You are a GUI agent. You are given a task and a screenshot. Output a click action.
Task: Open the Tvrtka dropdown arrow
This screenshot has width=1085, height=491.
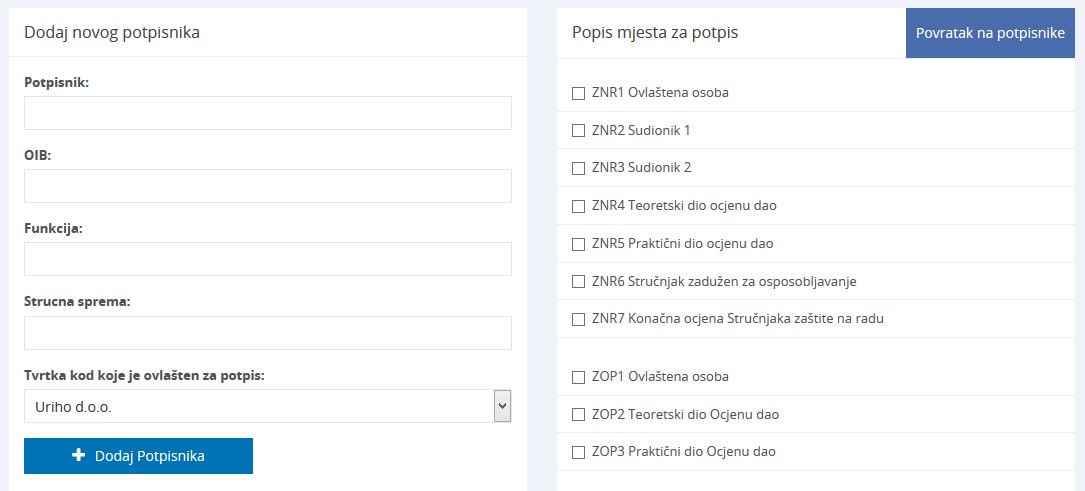pyautogui.click(x=503, y=406)
